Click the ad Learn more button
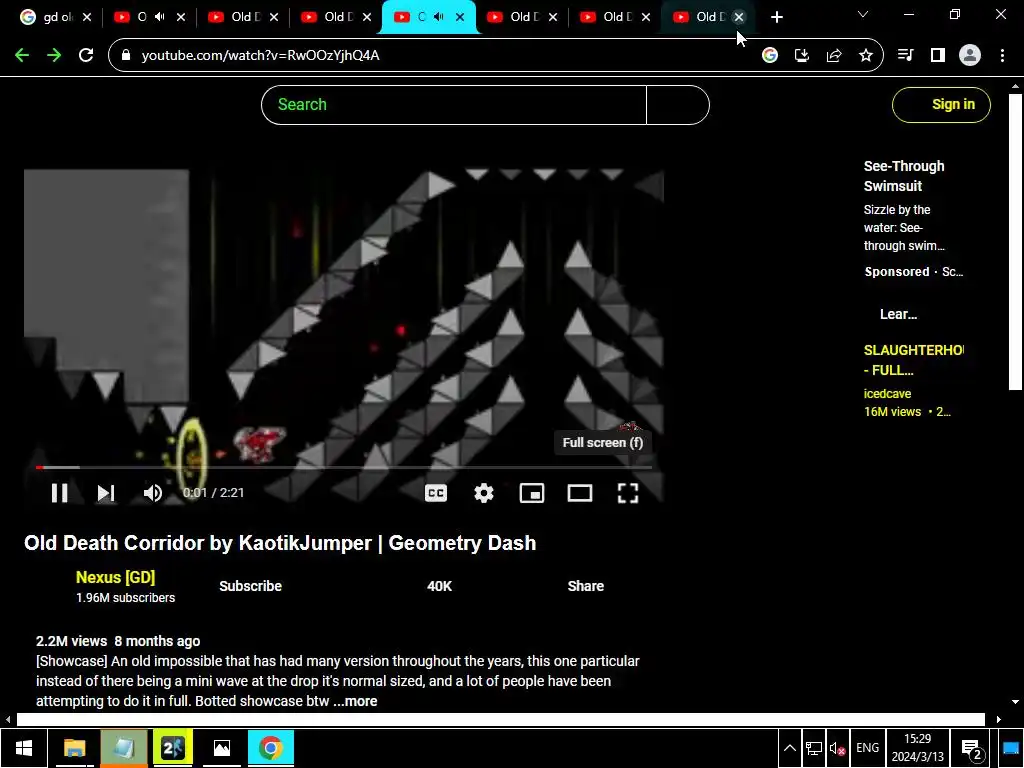 pos(898,314)
